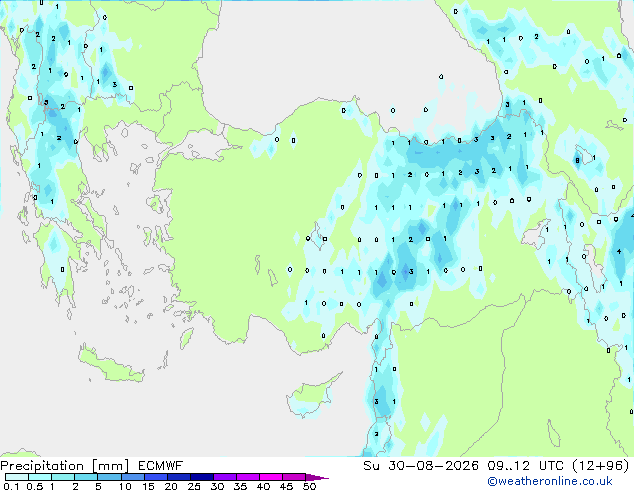
Task: Pick the 5–10 mm legend swatch
Action: (x=109, y=477)
